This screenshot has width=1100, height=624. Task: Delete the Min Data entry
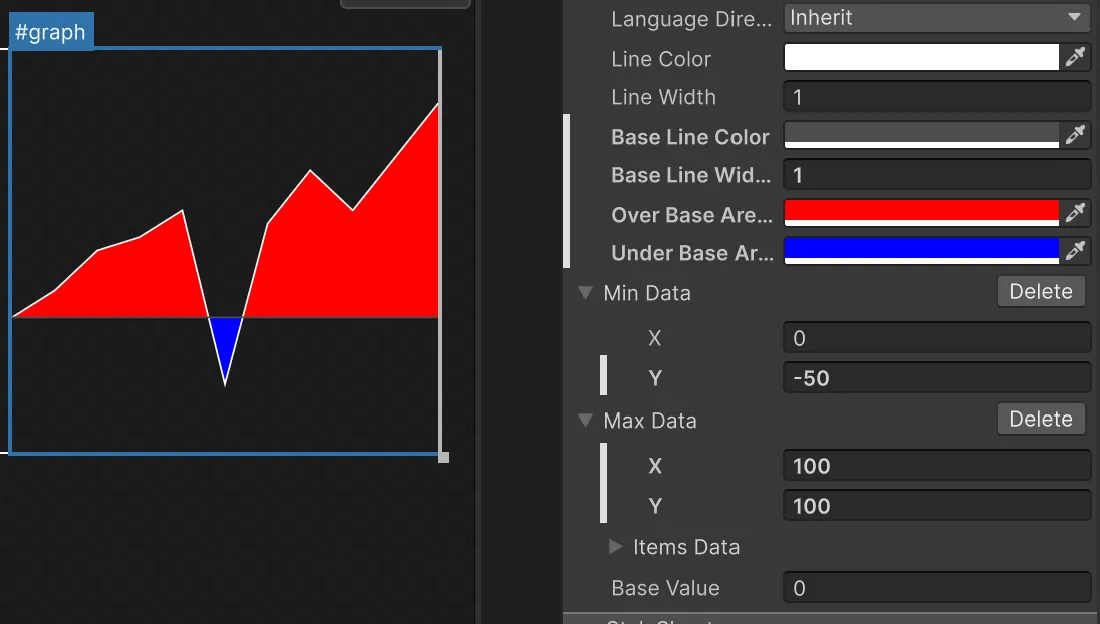[1040, 291]
